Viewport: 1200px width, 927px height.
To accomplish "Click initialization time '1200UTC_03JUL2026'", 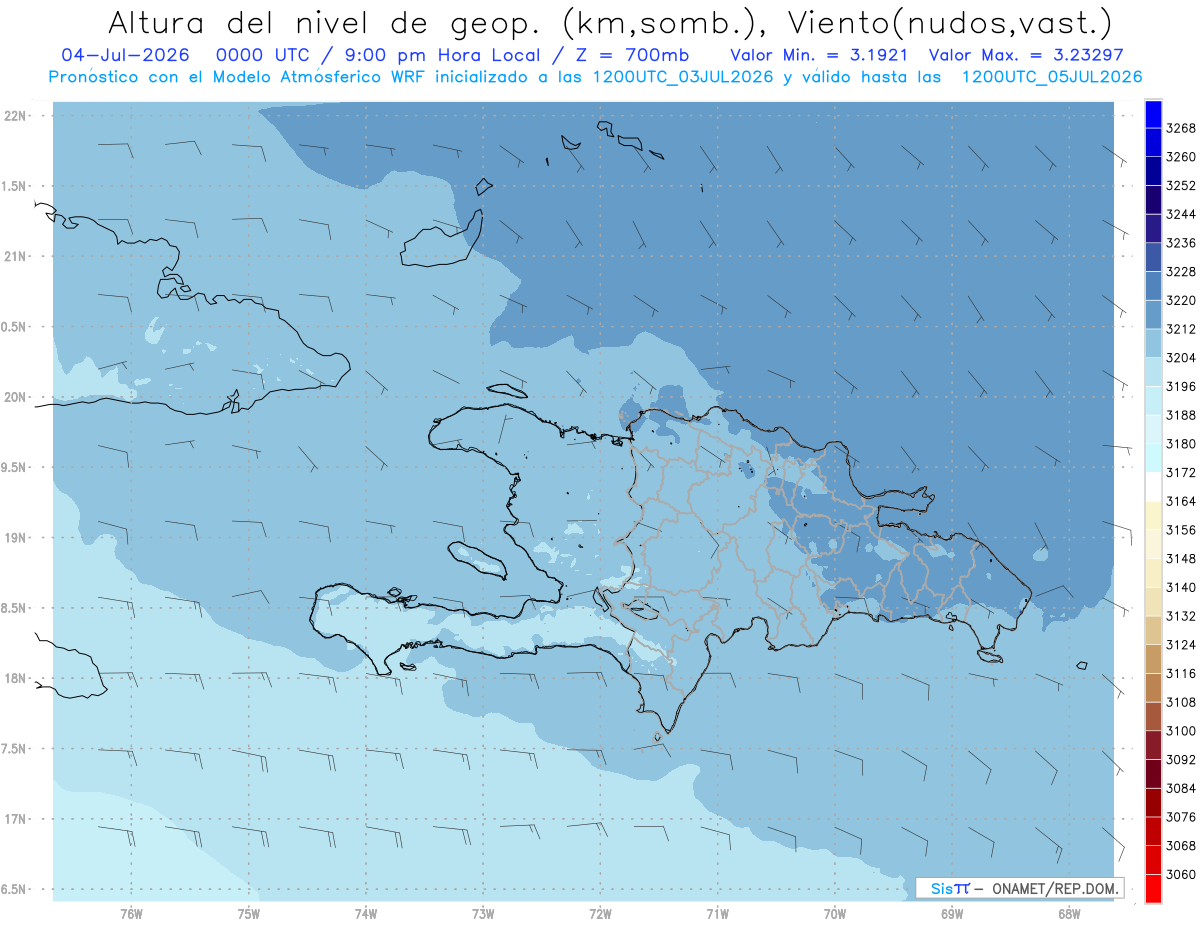I will tap(683, 77).
